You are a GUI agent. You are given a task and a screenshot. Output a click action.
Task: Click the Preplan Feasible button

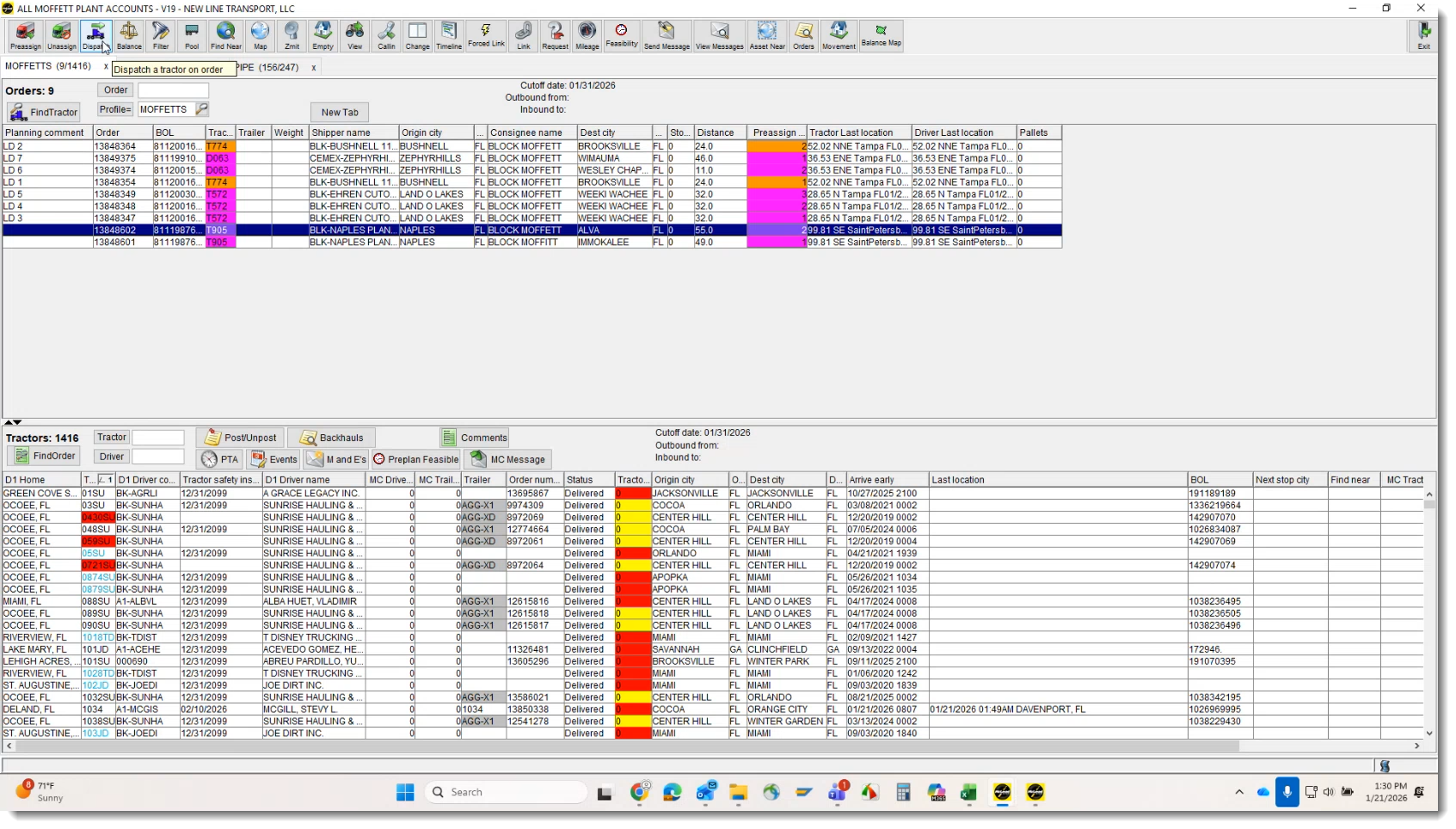[x=416, y=459]
